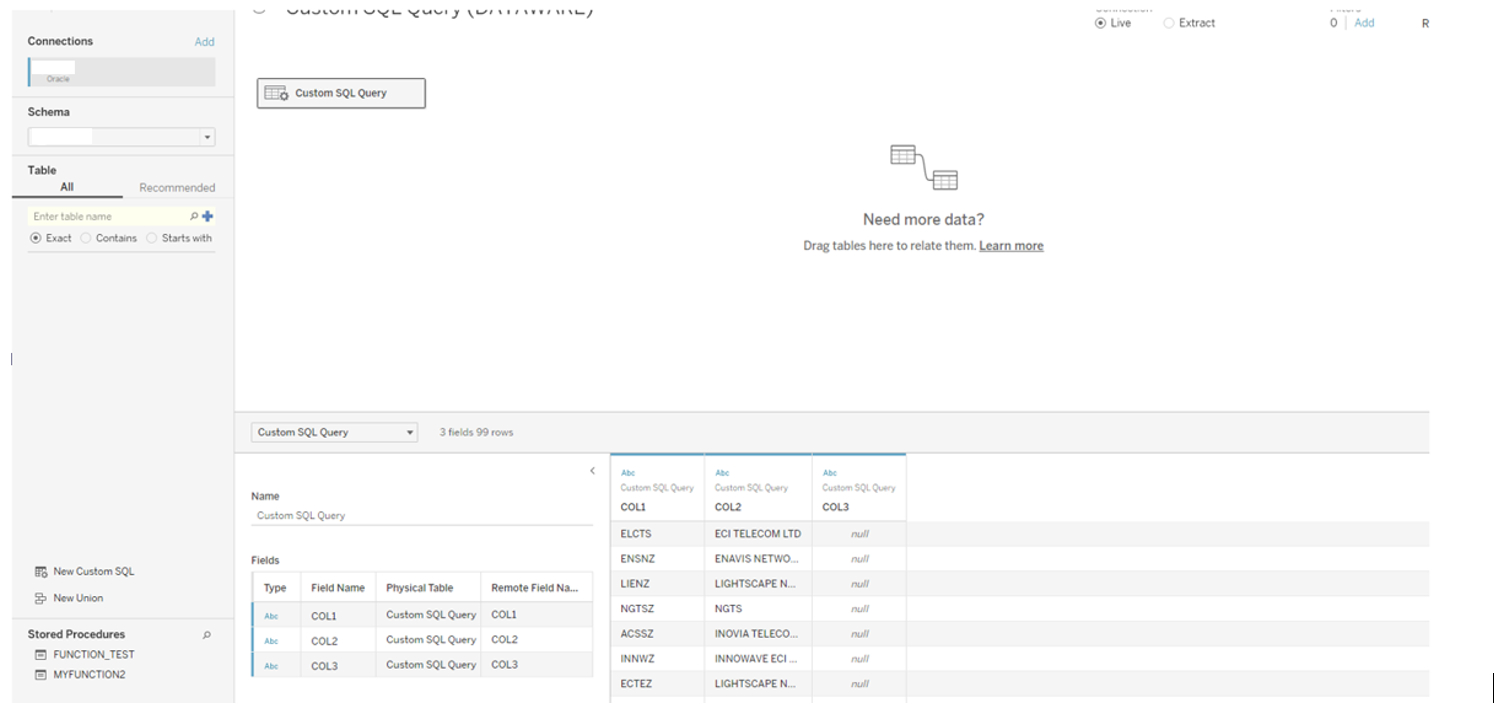Click the ACSSZ cell

(x=657, y=634)
